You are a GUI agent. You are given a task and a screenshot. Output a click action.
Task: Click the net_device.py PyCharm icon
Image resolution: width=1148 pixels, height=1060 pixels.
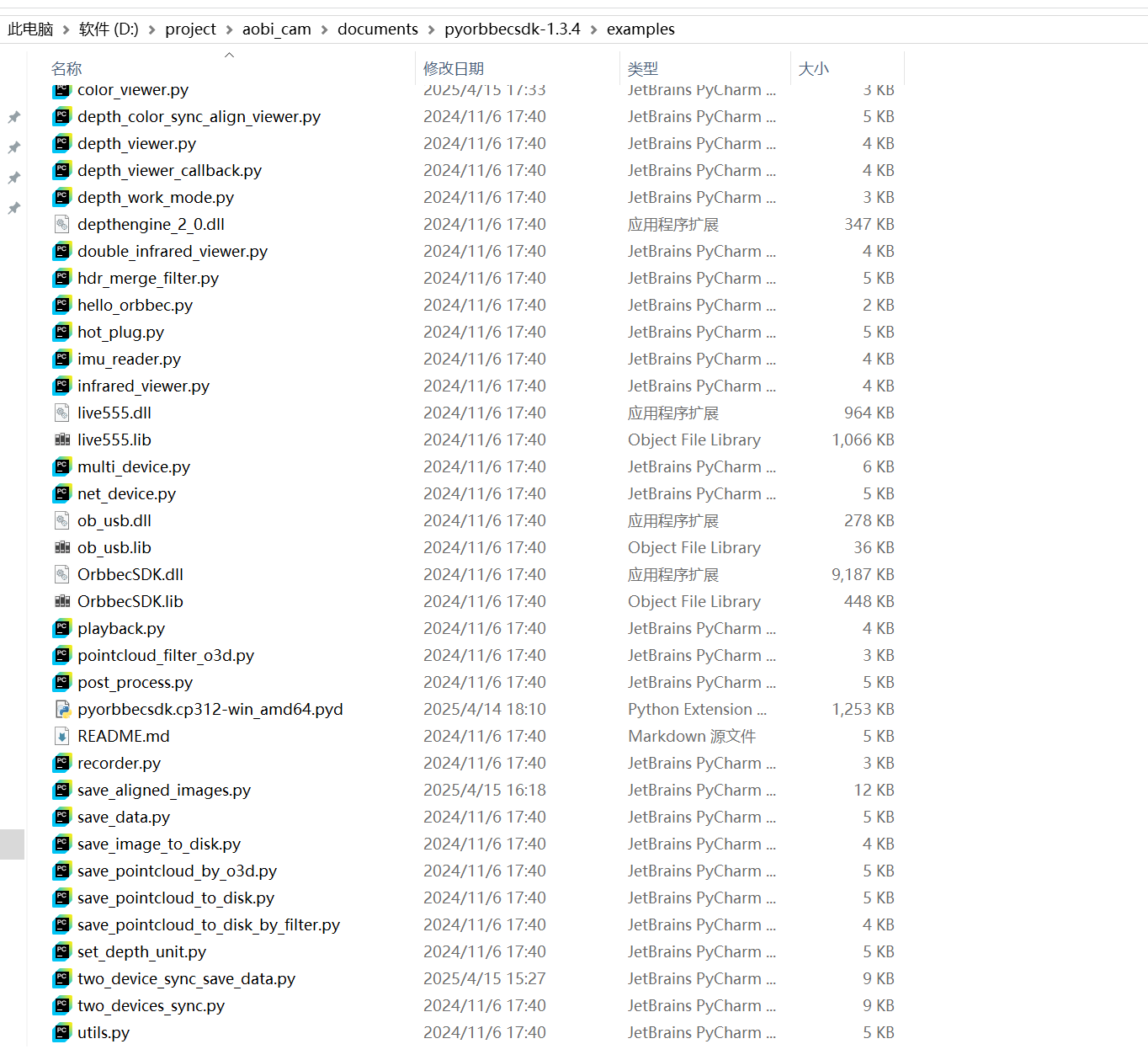(x=62, y=493)
